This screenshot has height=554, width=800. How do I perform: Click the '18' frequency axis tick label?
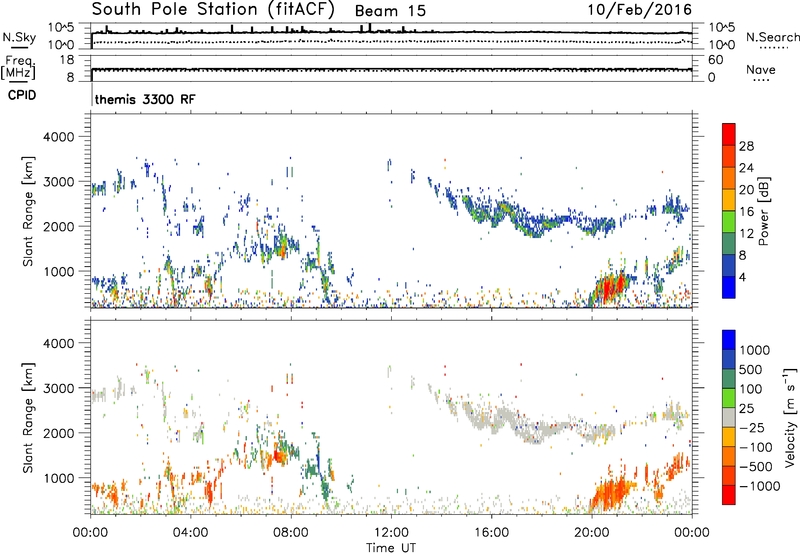click(x=67, y=60)
